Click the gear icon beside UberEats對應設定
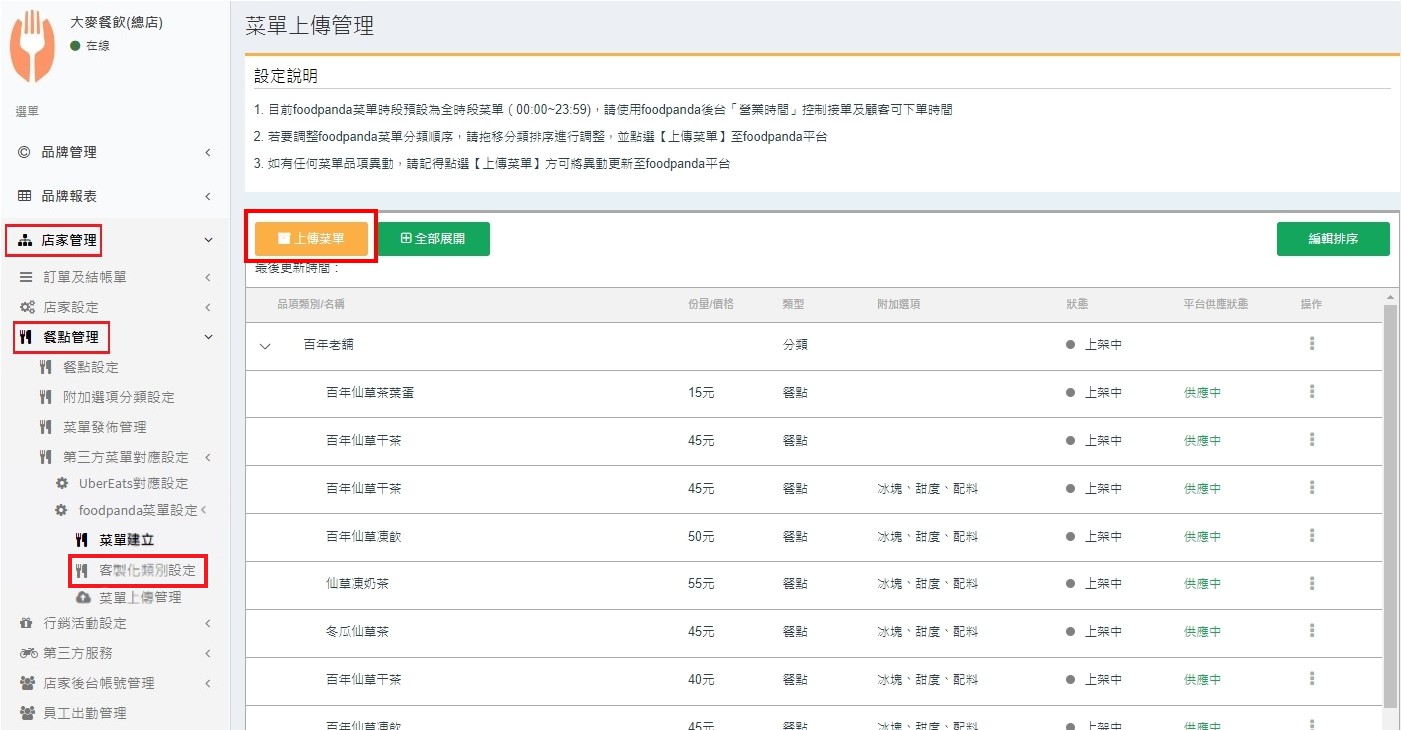Viewport: 1403px width, 730px height. [x=62, y=483]
